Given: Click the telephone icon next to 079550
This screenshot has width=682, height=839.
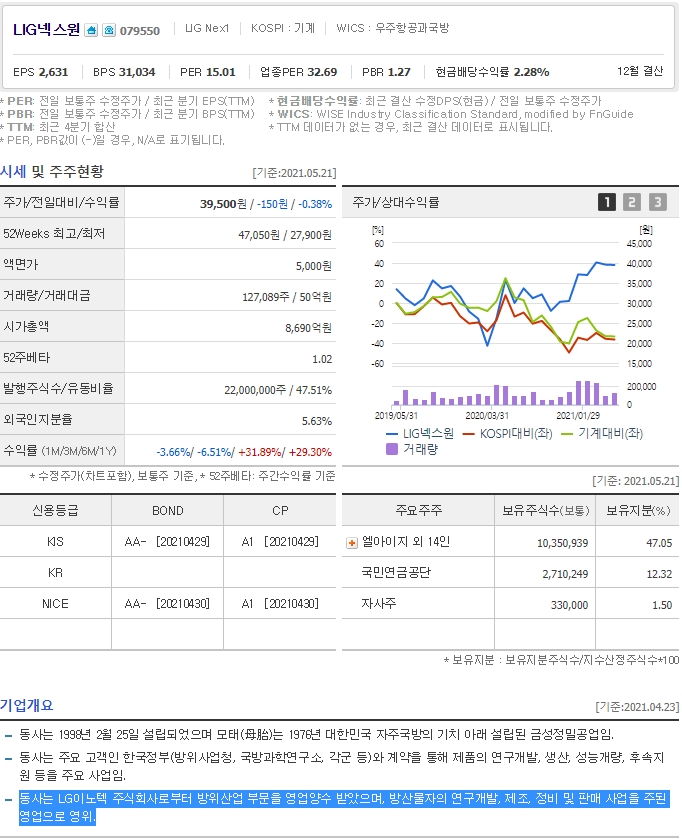Looking at the screenshot, I should [x=109, y=30].
